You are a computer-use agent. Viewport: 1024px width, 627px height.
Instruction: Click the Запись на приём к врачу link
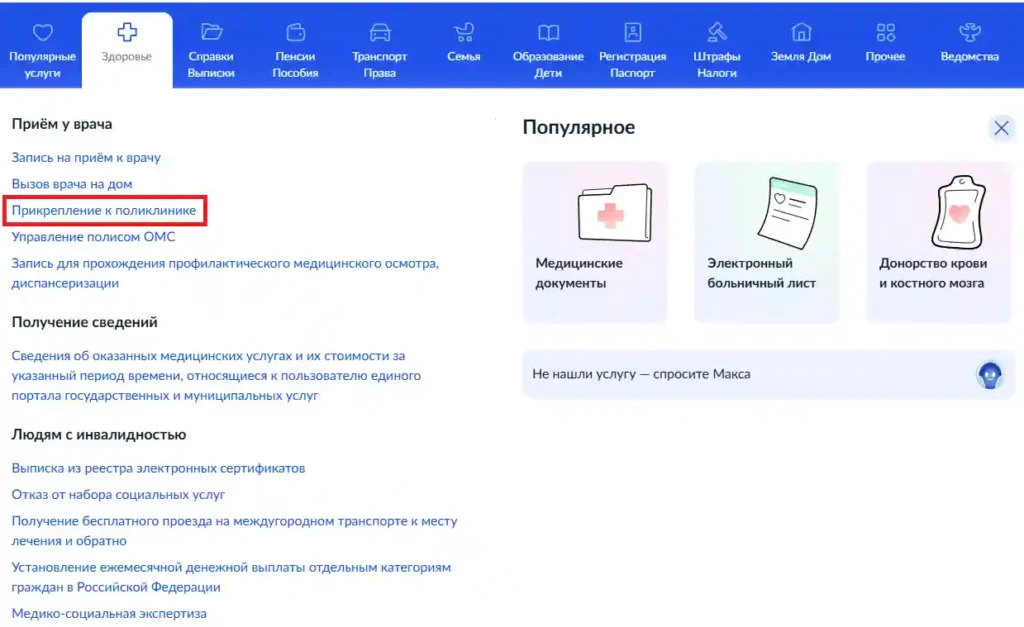tap(89, 157)
